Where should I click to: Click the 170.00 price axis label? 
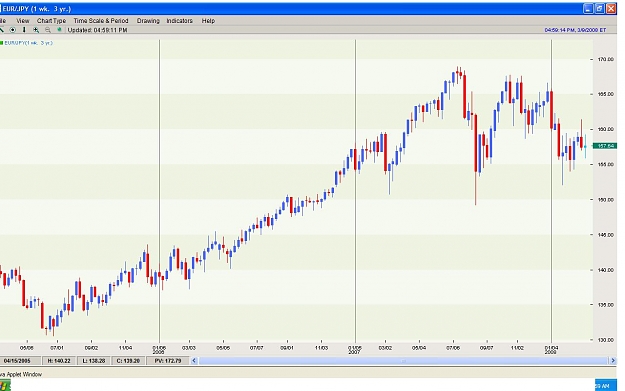point(605,59)
